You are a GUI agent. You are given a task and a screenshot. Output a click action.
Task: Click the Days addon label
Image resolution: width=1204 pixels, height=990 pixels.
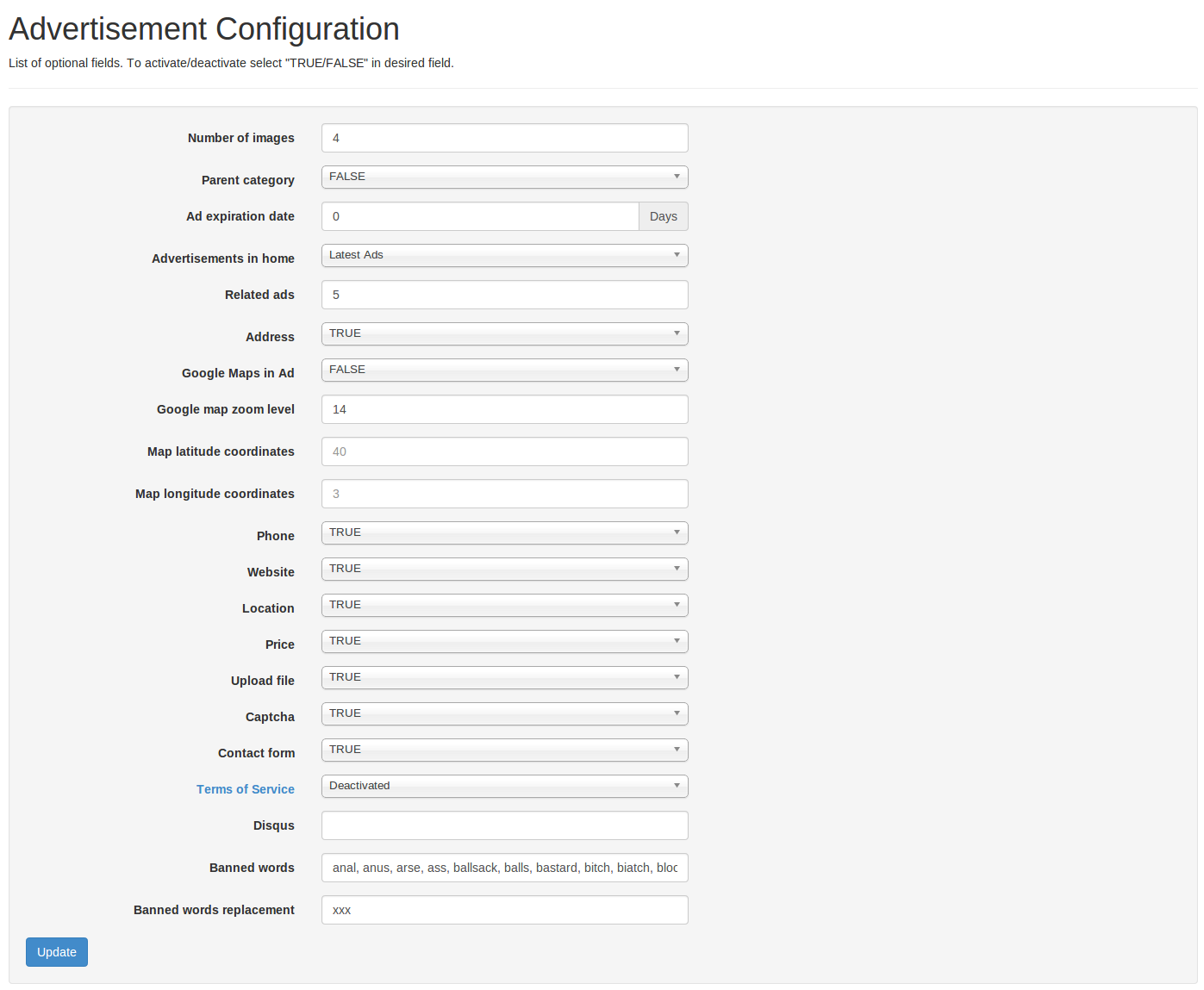tap(664, 216)
